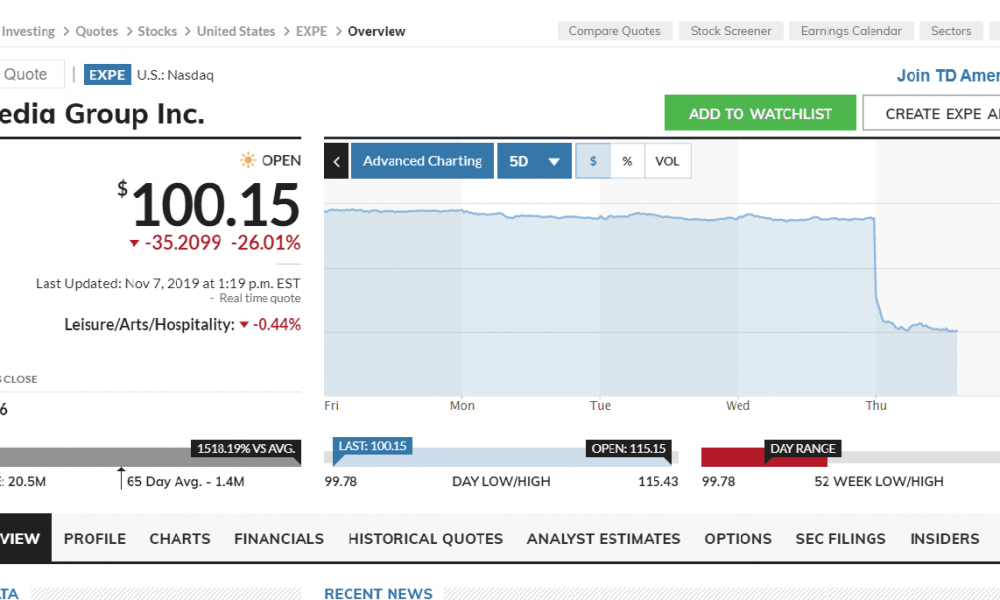Go to Stocks in the breadcrumb

[x=158, y=31]
